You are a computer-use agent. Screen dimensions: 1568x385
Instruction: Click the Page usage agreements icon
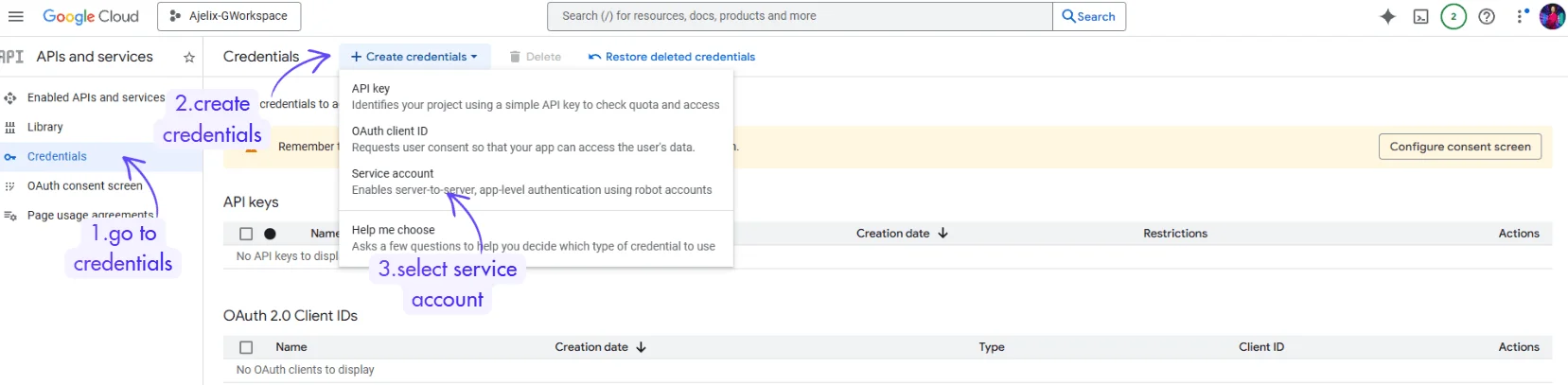10,216
